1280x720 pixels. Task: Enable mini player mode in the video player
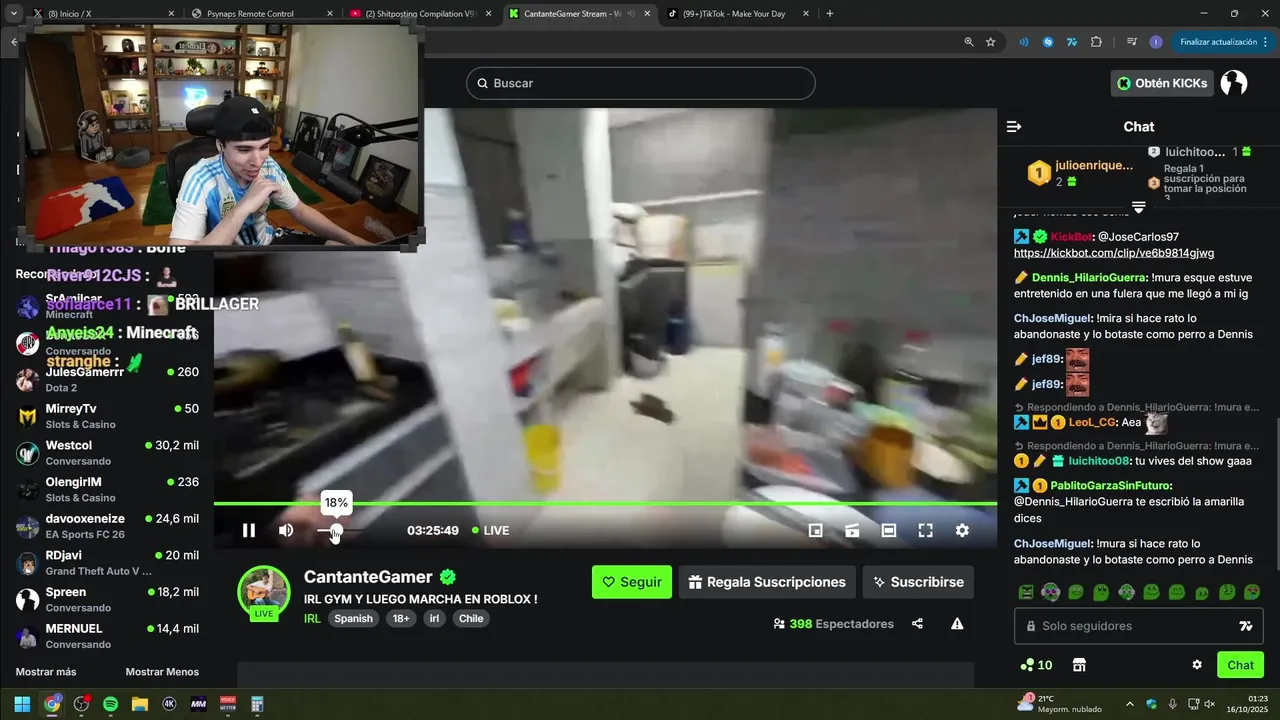[x=815, y=531]
